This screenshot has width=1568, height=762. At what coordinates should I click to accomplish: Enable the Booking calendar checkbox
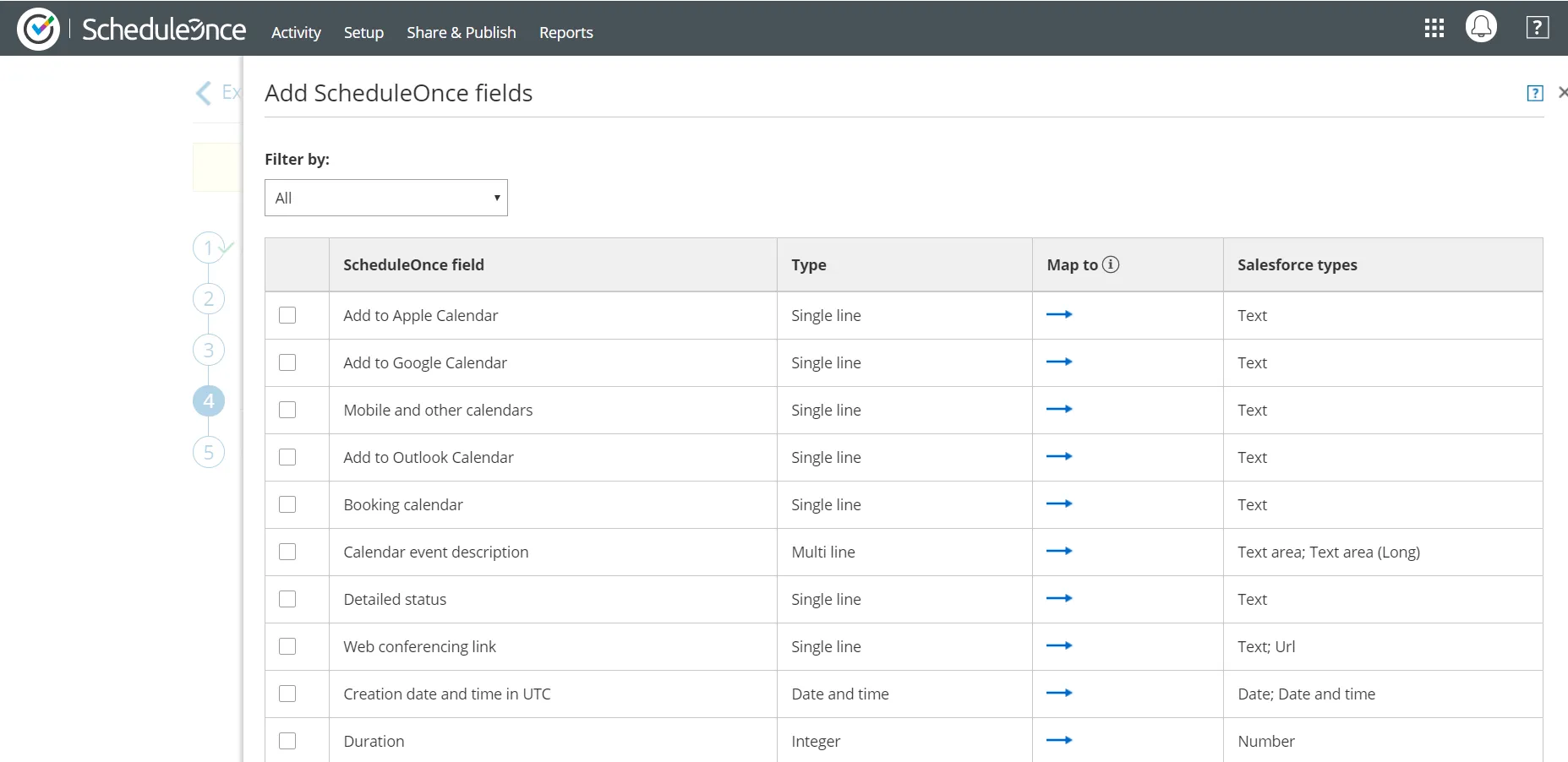click(x=287, y=504)
